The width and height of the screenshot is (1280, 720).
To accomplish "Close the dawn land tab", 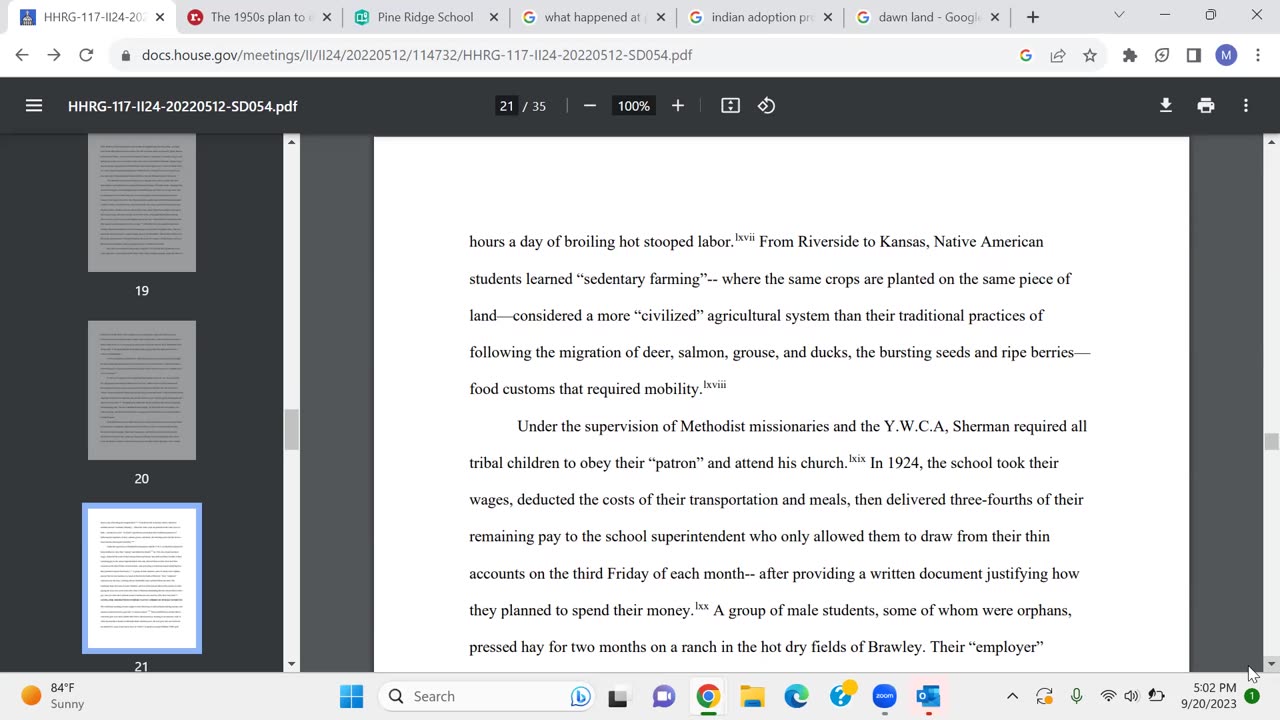I will (x=996, y=17).
